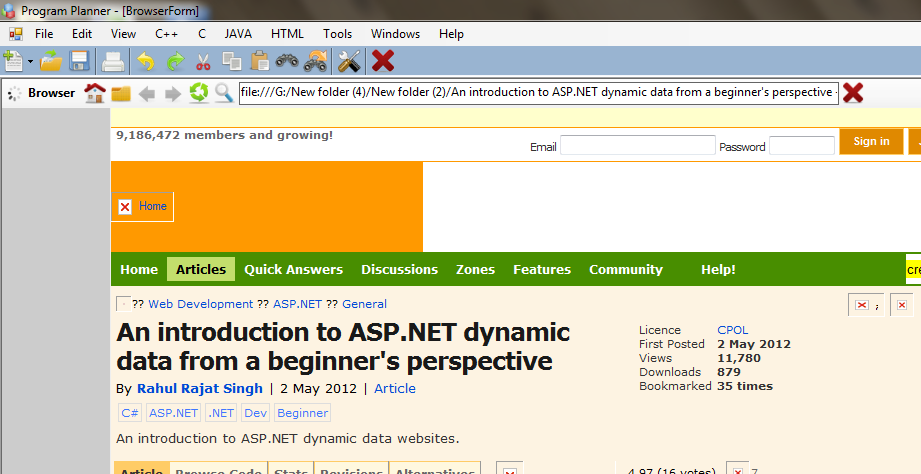Screen dimensions: 921x474
Task: Click the Undo yellow arrow icon
Action: (146, 62)
